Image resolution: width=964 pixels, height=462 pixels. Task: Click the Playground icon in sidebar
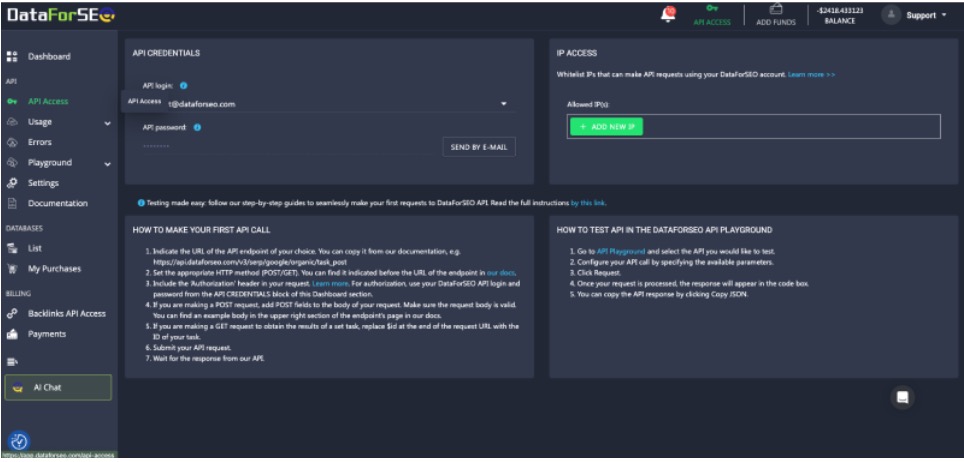12,162
